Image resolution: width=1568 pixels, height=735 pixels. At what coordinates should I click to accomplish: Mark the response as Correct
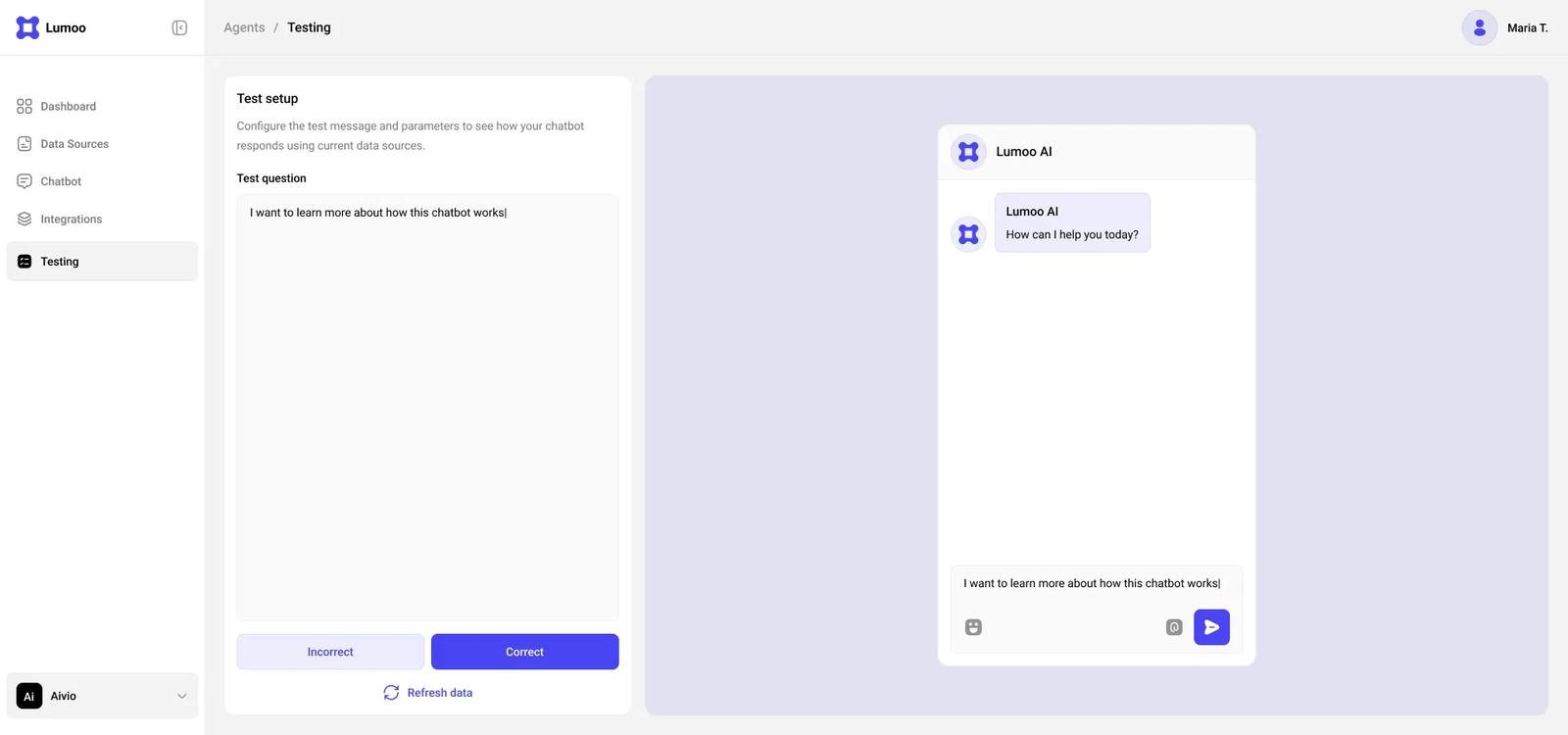[524, 652]
